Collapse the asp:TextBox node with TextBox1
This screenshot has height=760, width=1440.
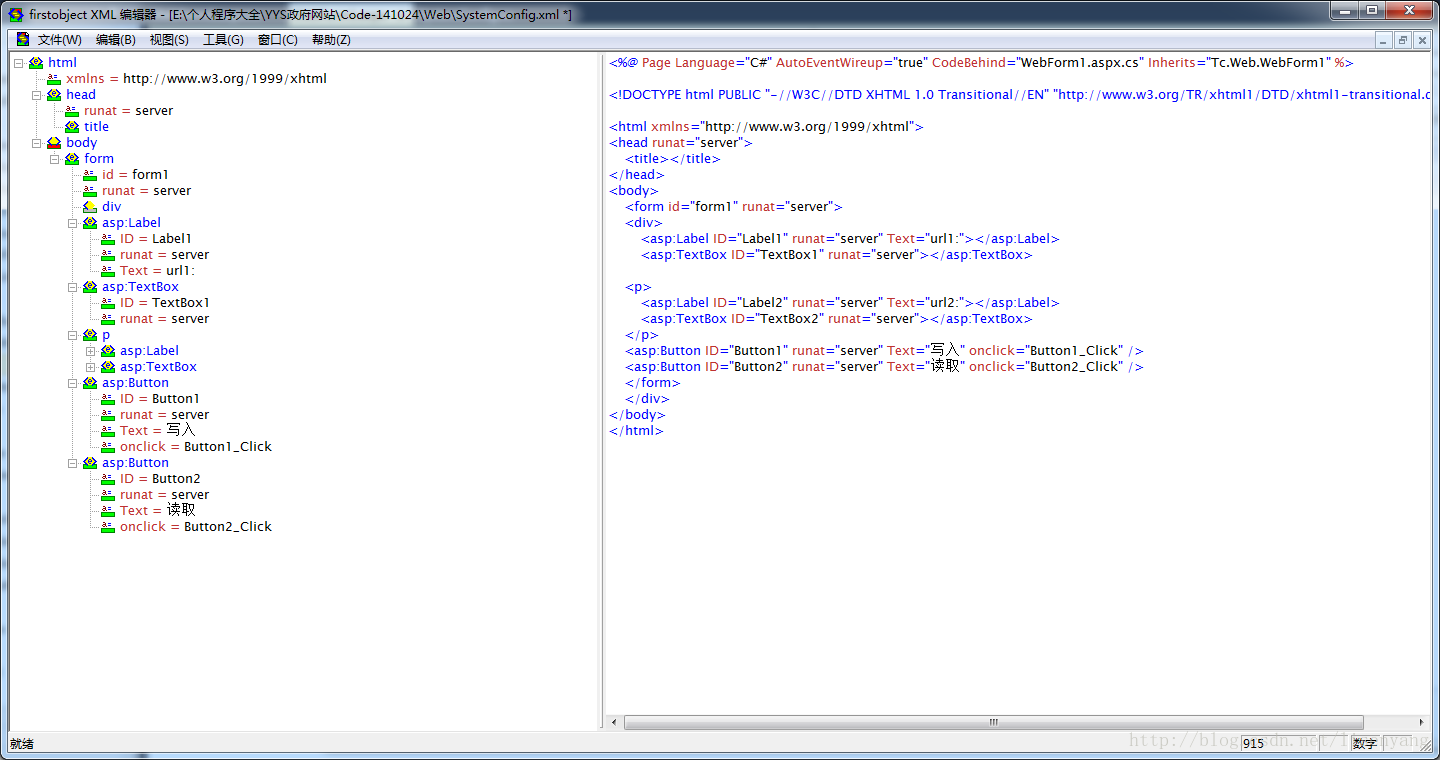[73, 287]
